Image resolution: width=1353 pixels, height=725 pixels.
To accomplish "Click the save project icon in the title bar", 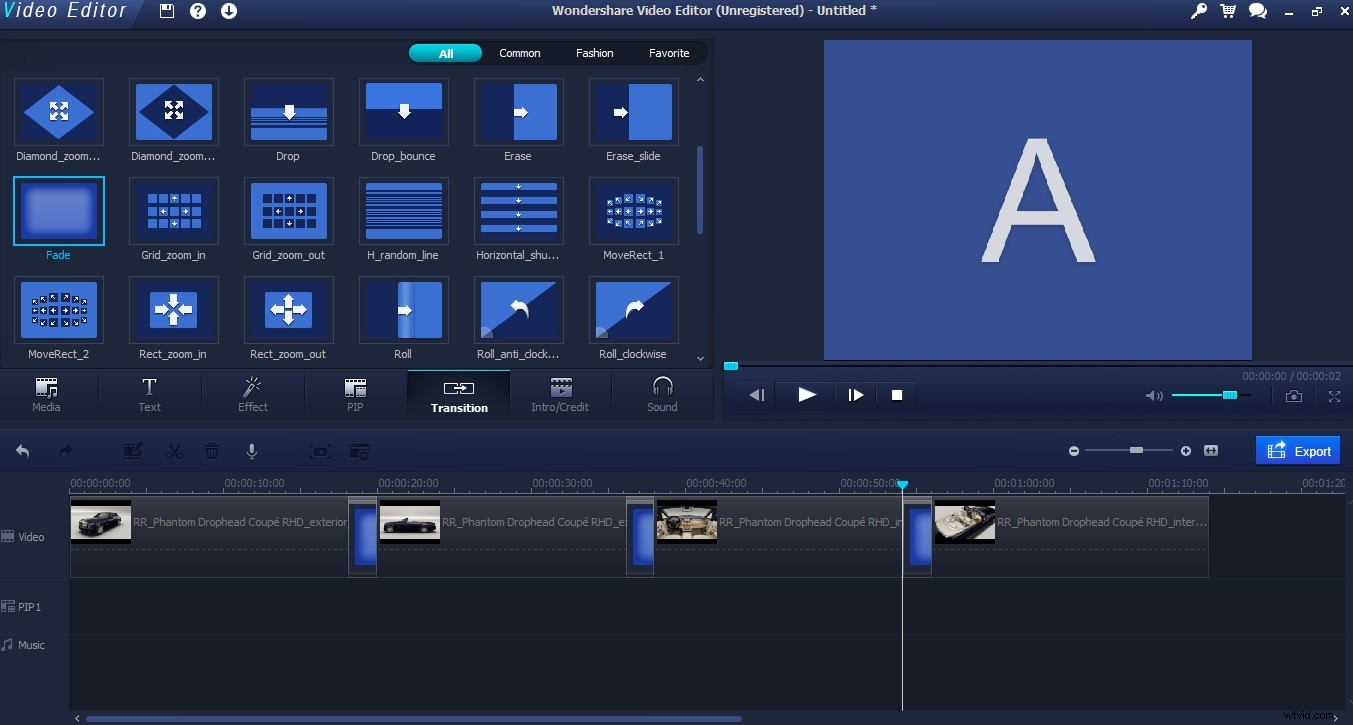I will click(165, 11).
